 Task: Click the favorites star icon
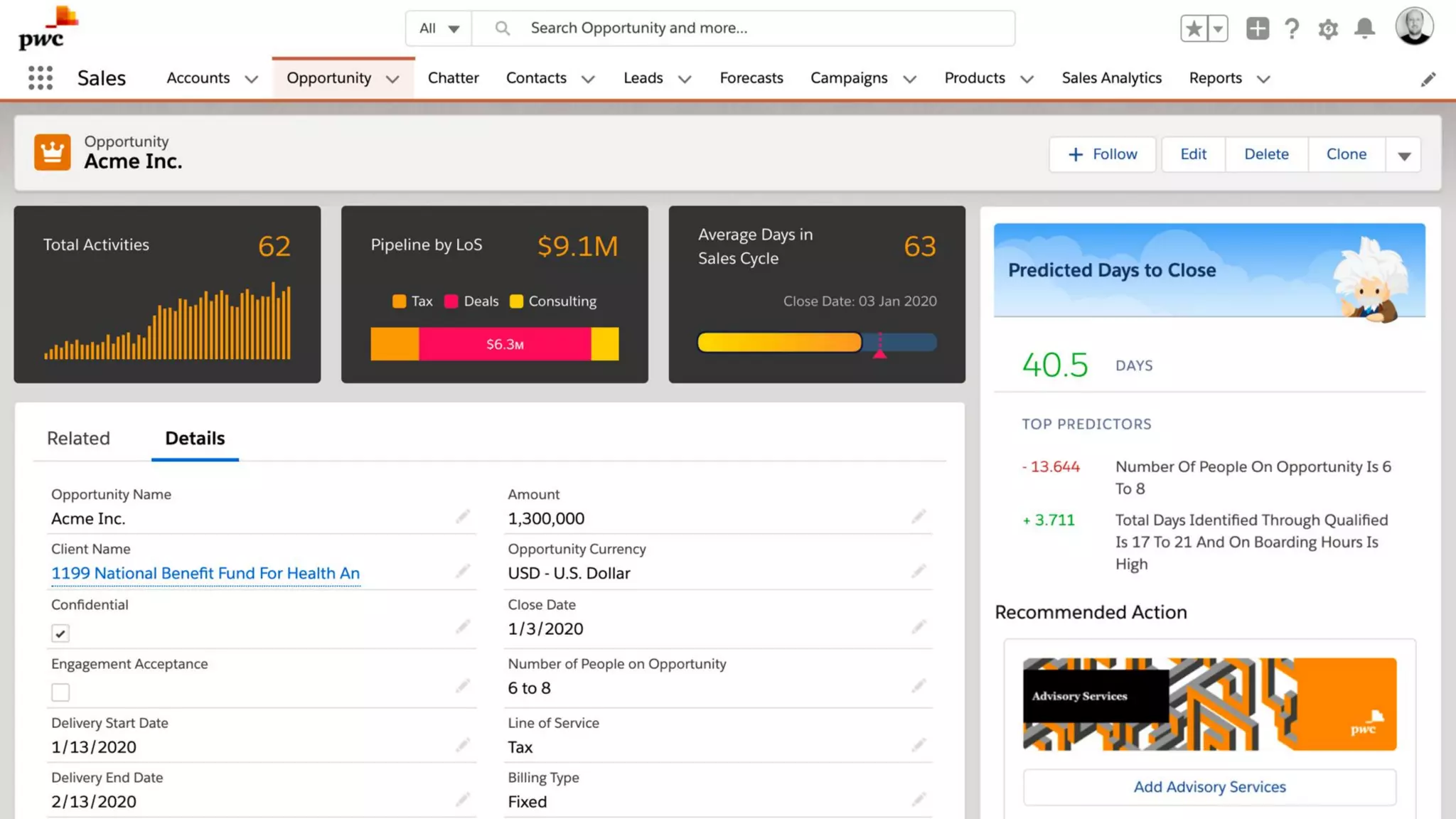[1194, 28]
